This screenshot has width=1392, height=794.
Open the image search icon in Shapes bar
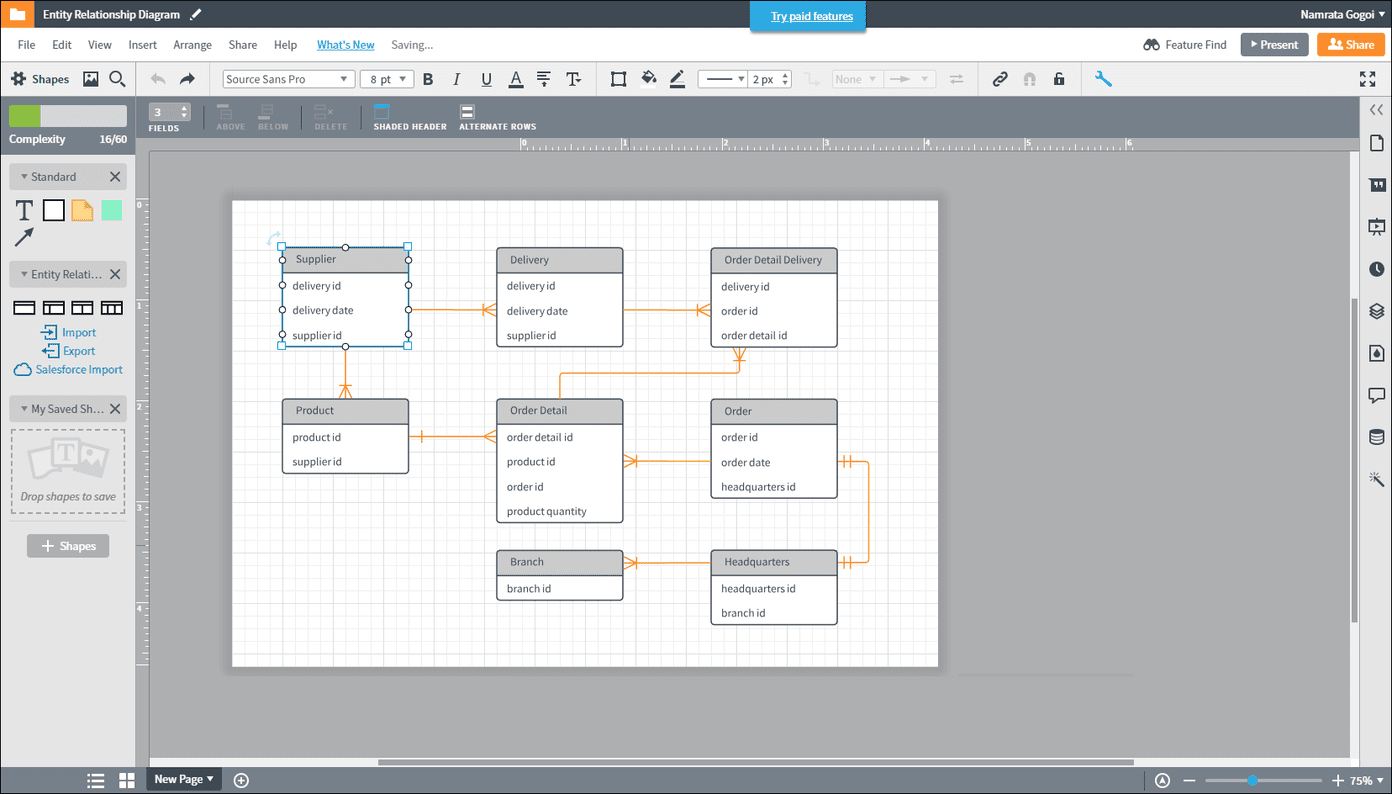90,79
